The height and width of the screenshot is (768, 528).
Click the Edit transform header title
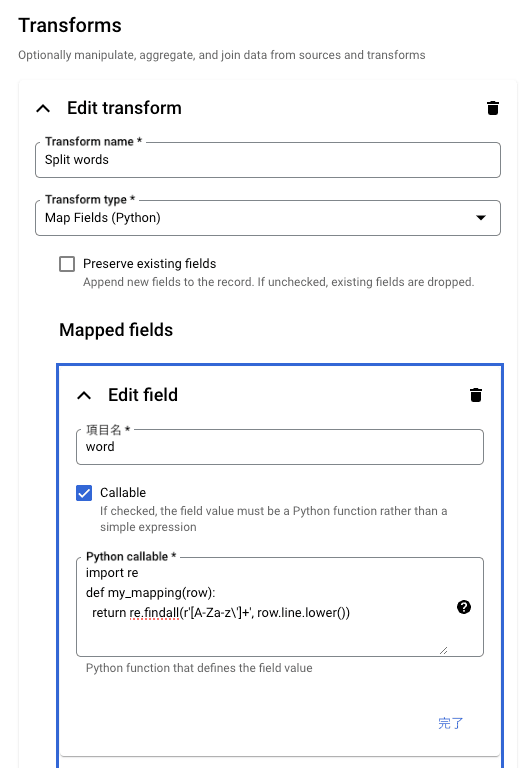(x=124, y=108)
